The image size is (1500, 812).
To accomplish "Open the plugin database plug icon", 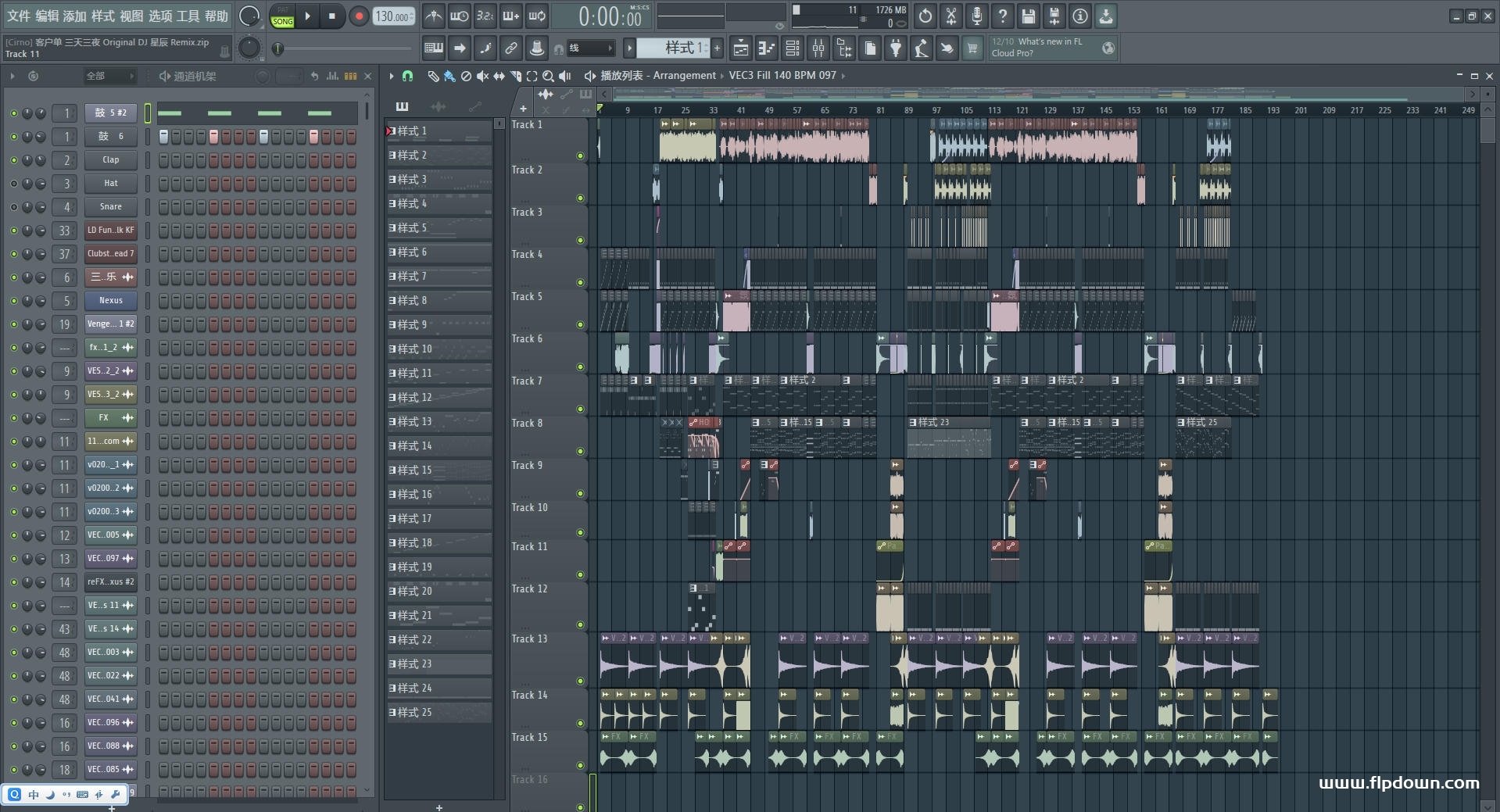I will pyautogui.click(x=896, y=48).
